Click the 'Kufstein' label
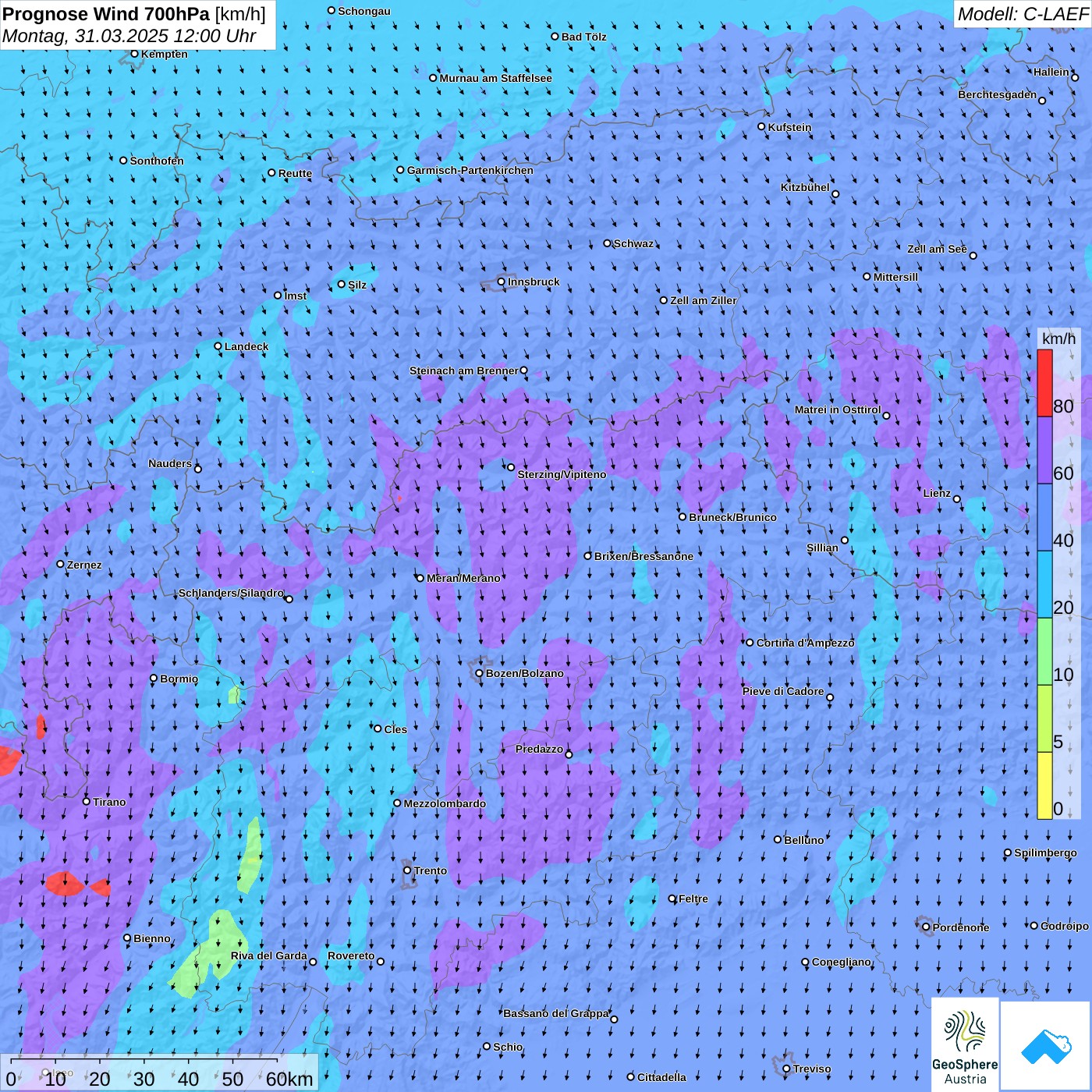The height and width of the screenshot is (1092, 1092). (789, 127)
